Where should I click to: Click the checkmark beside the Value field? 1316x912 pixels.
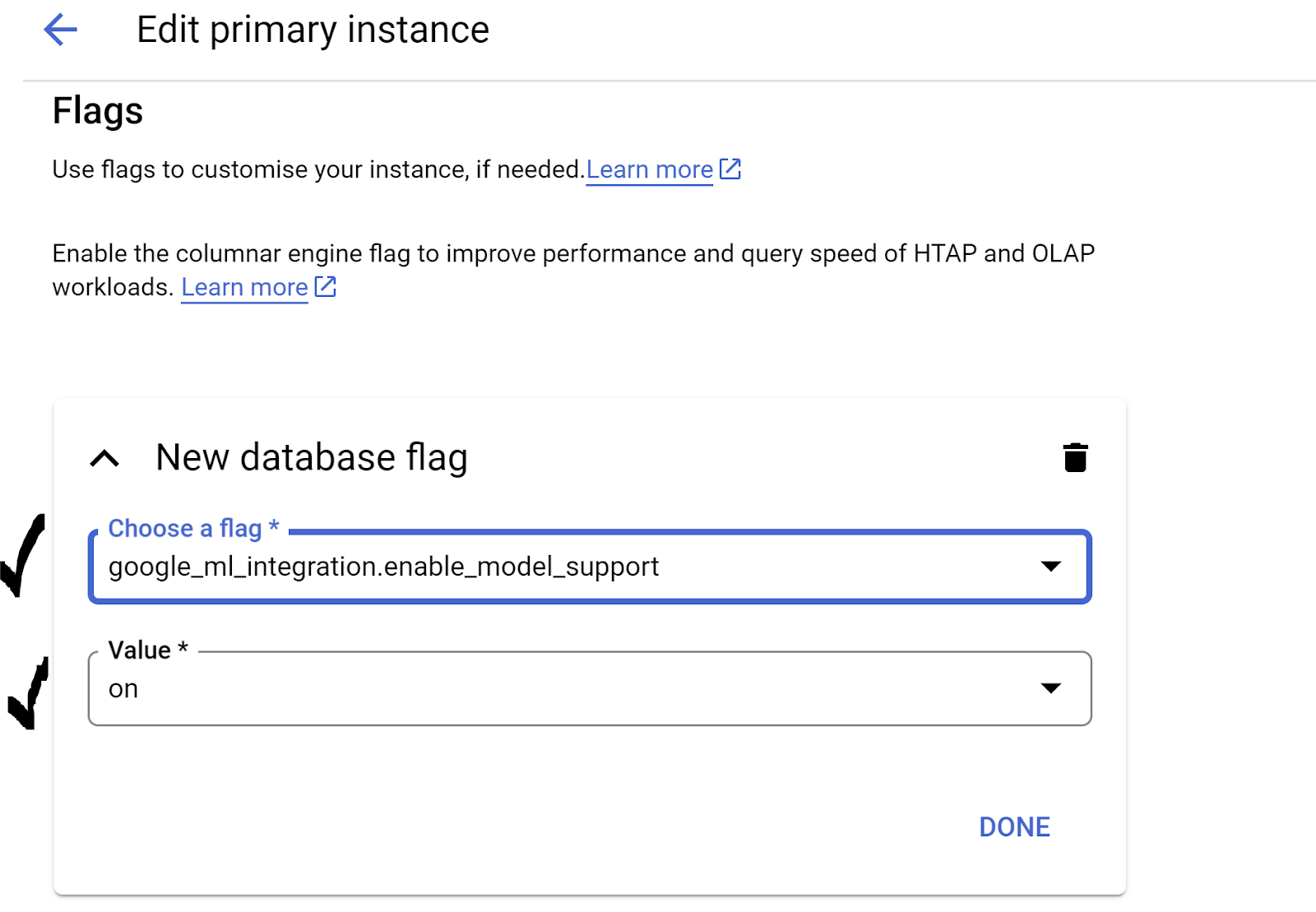[x=29, y=693]
